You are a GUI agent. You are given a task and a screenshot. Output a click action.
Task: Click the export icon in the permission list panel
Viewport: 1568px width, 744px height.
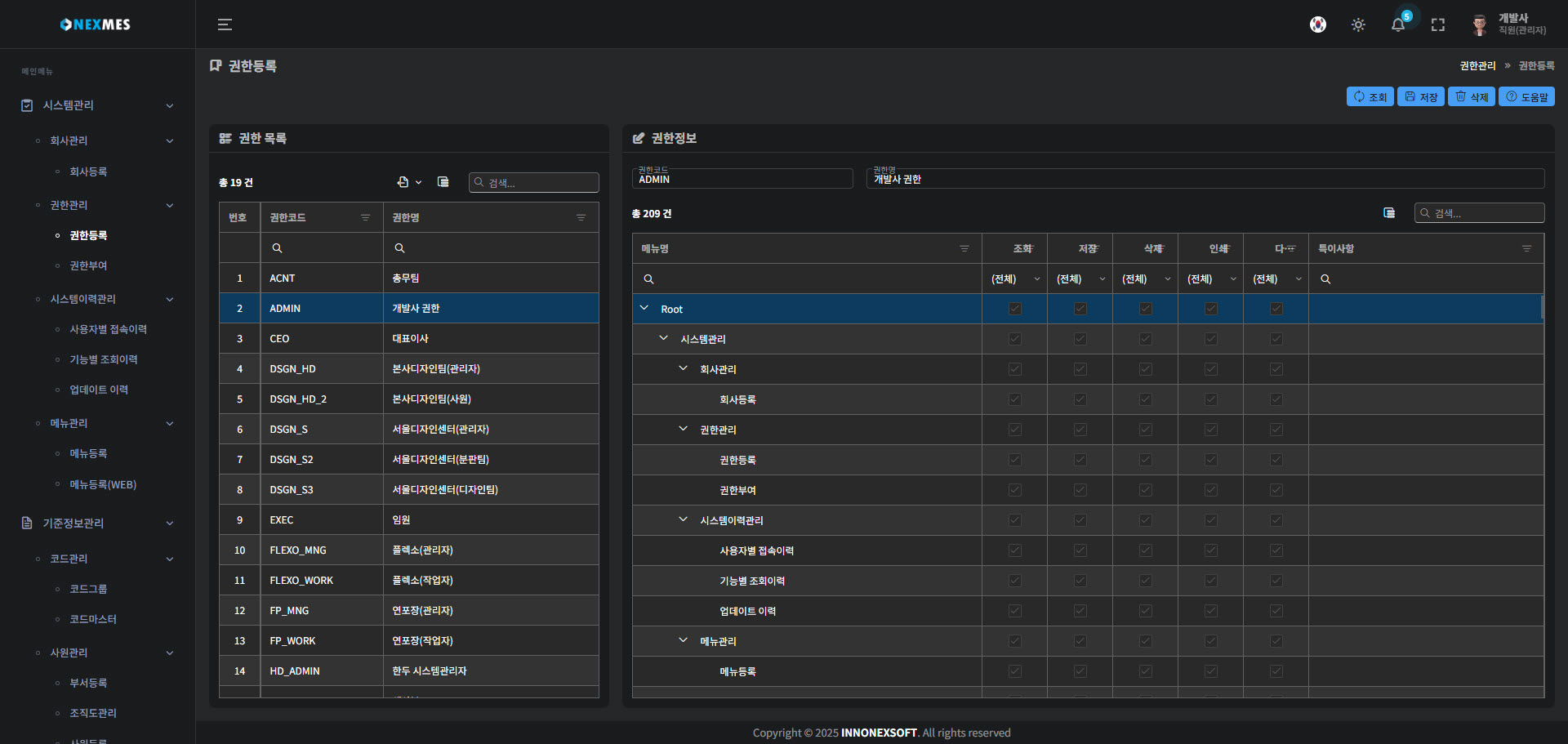click(403, 182)
